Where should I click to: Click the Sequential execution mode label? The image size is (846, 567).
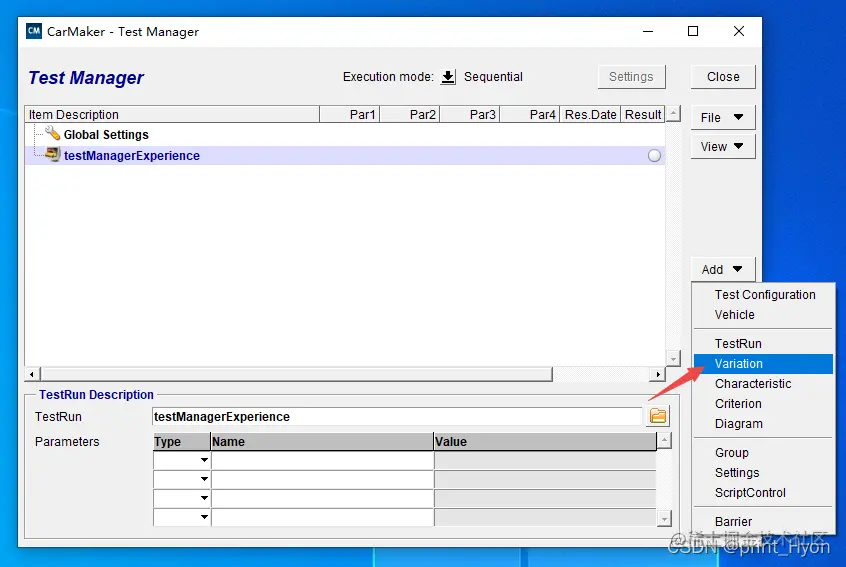pos(493,77)
